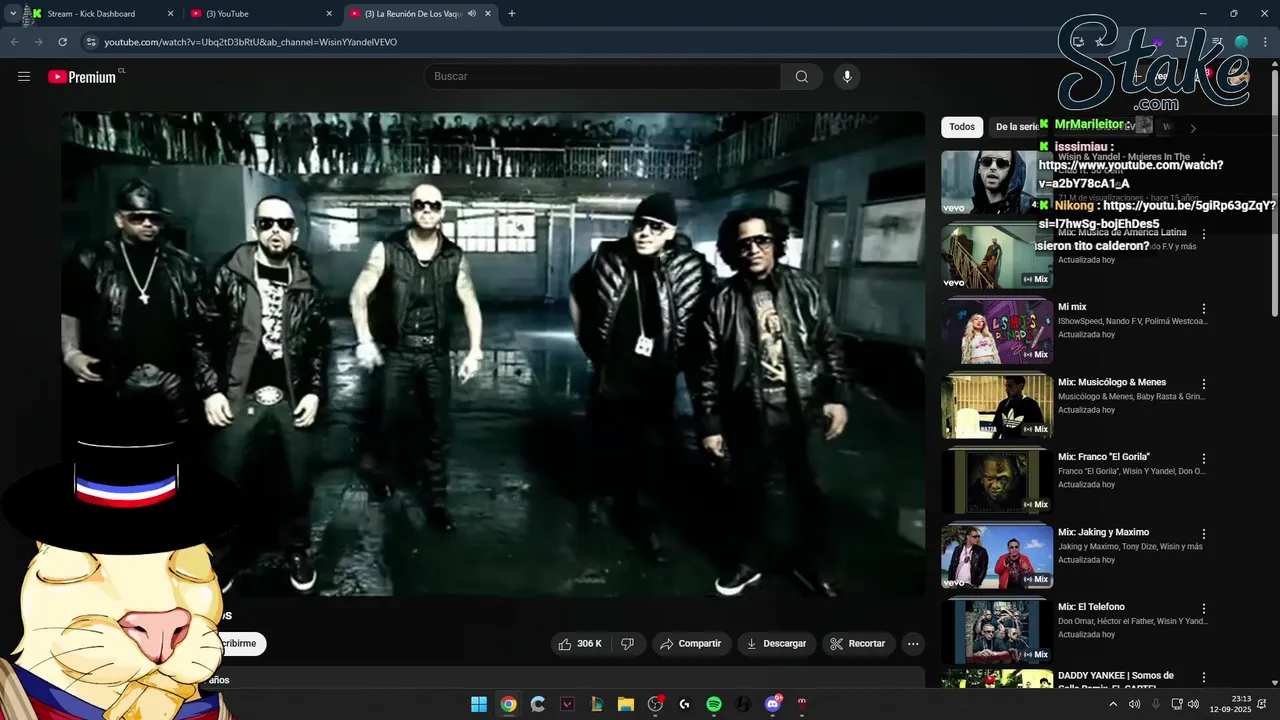The height and width of the screenshot is (720, 1280).
Task: Open volume control in system tray
Action: 1193,704
